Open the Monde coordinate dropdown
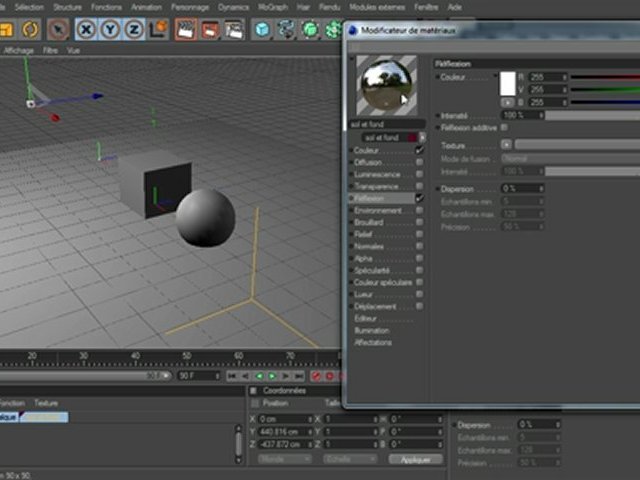This screenshot has width=640, height=480. (284, 459)
